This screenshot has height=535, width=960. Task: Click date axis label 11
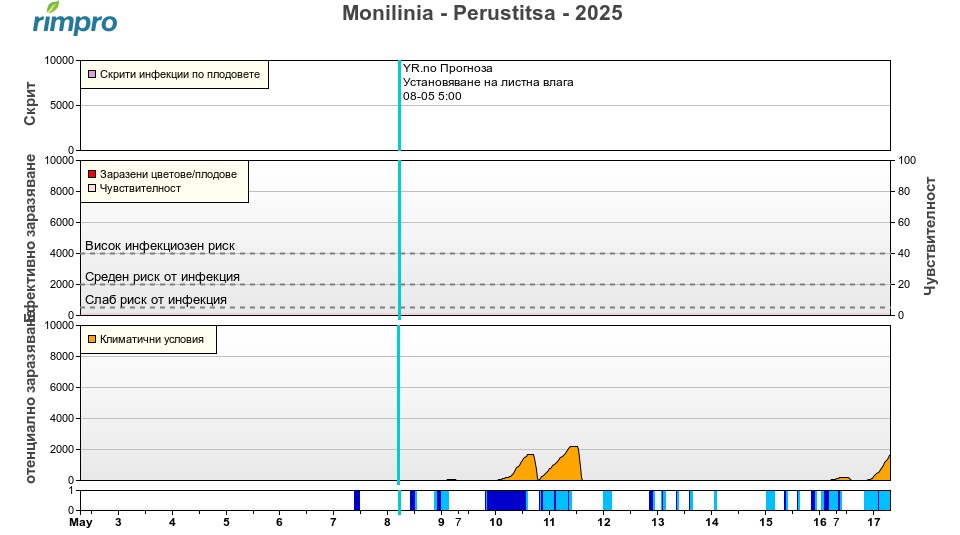(549, 522)
